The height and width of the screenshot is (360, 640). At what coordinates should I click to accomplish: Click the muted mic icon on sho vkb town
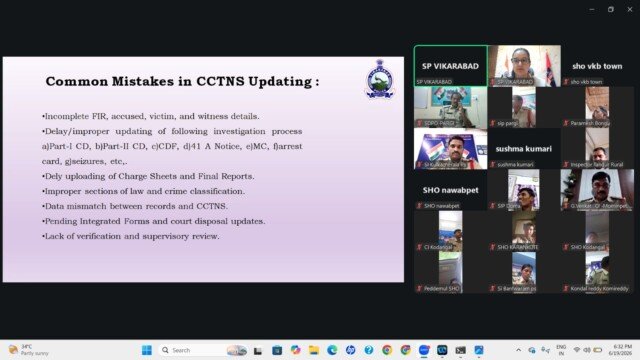(x=566, y=82)
